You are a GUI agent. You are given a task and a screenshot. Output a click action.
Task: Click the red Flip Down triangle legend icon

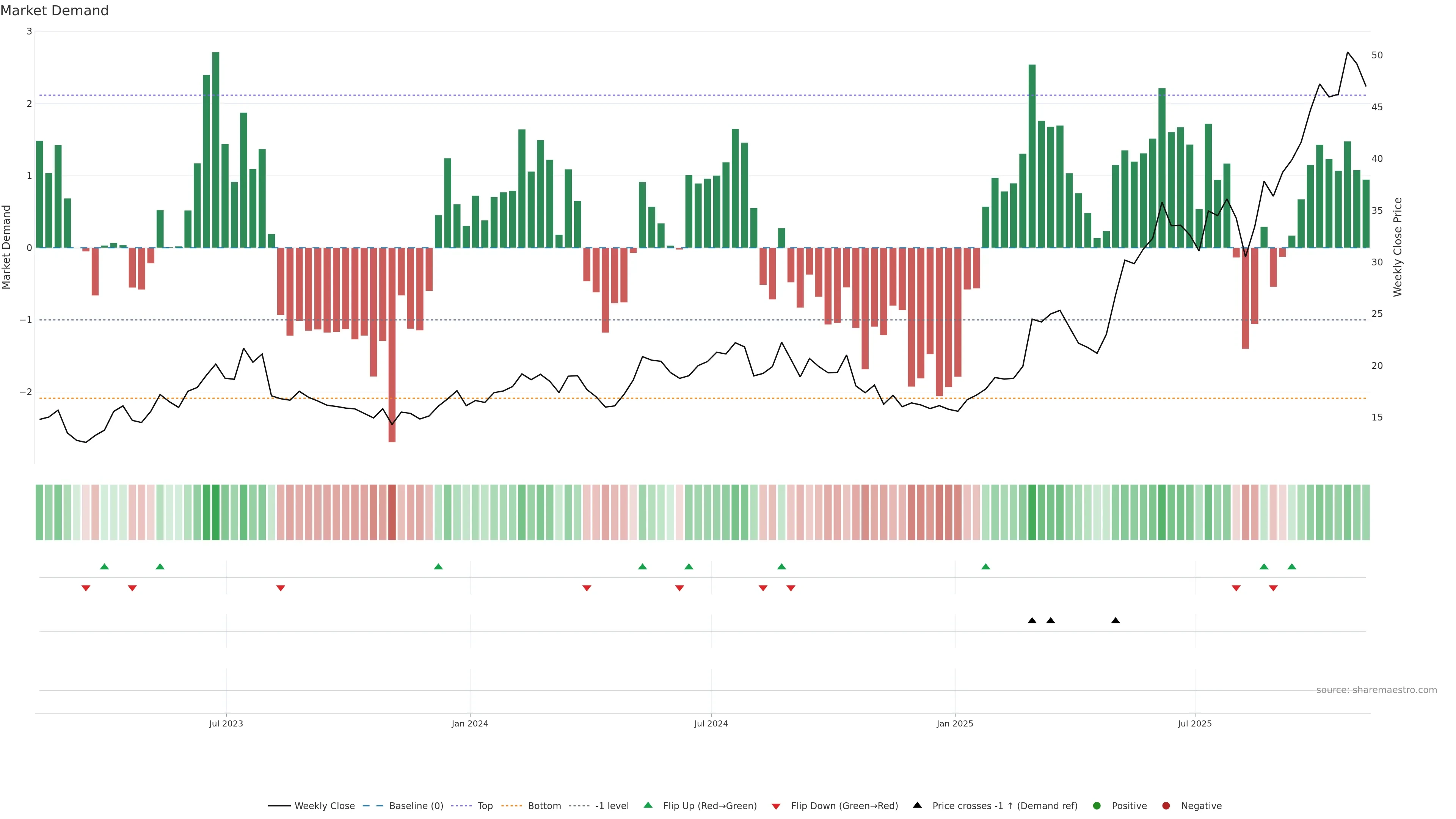(776, 806)
